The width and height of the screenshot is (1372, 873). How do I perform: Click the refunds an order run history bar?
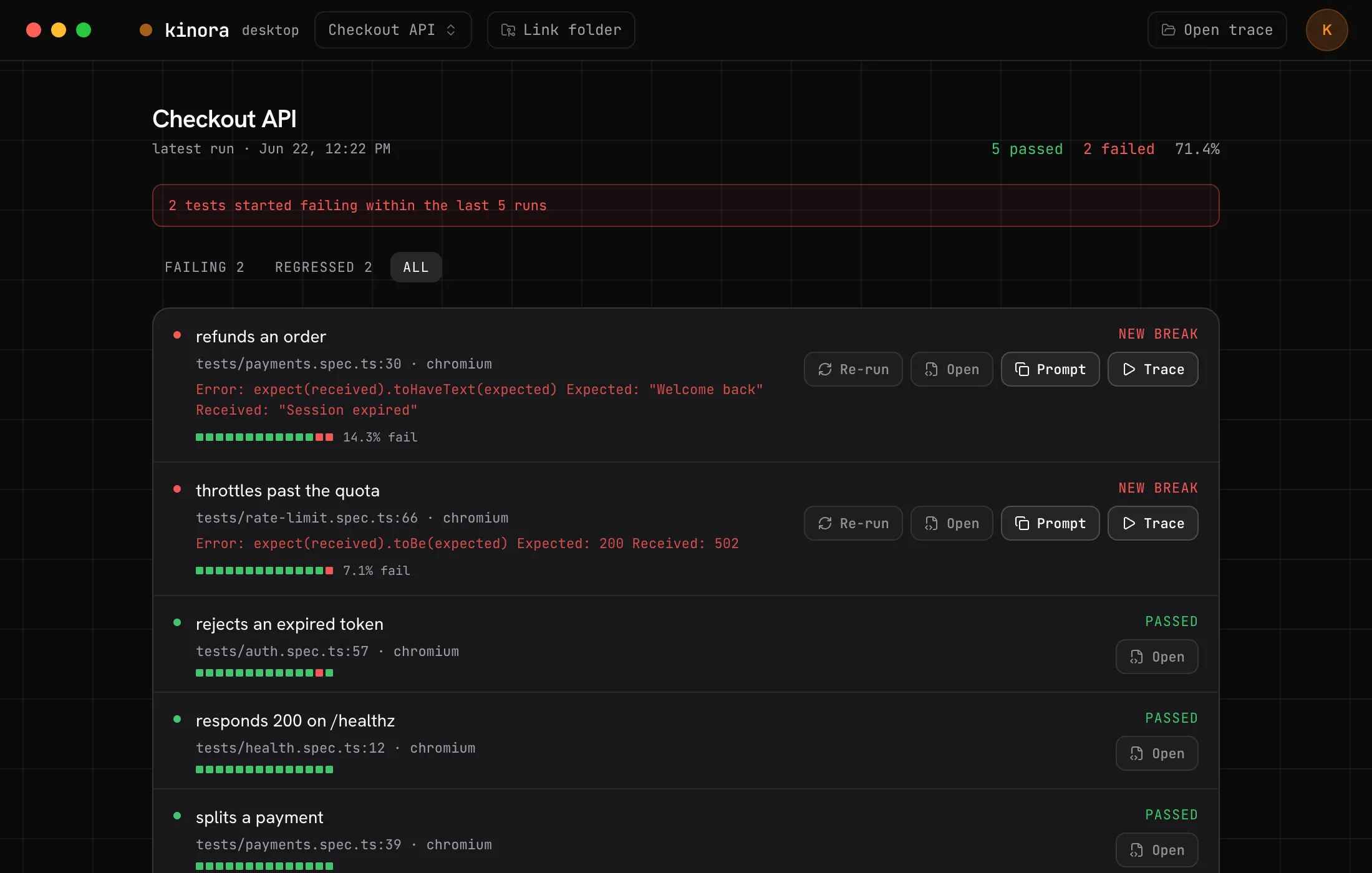[x=264, y=437]
